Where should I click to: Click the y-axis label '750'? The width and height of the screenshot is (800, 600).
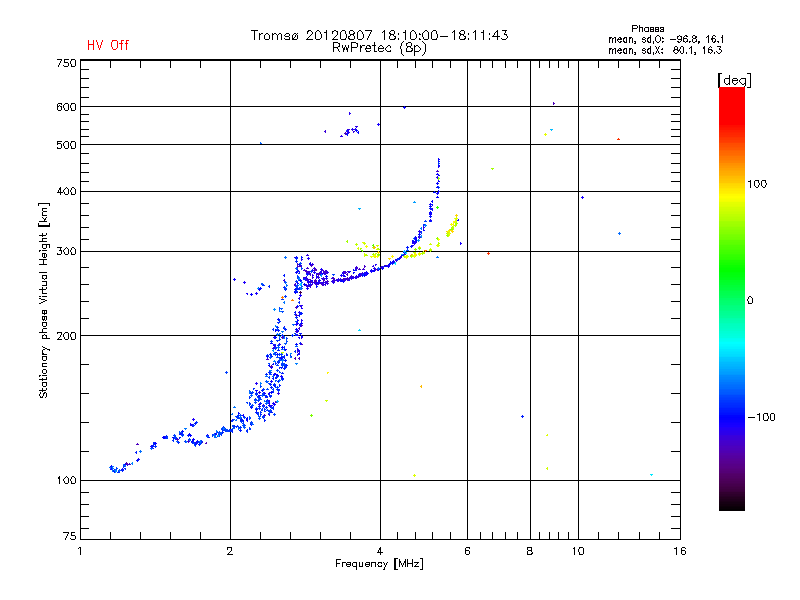point(67,63)
